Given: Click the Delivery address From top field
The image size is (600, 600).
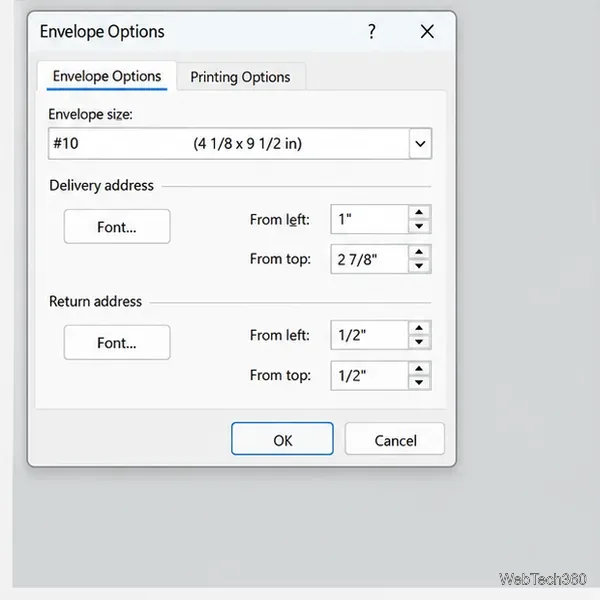Looking at the screenshot, I should [369, 259].
